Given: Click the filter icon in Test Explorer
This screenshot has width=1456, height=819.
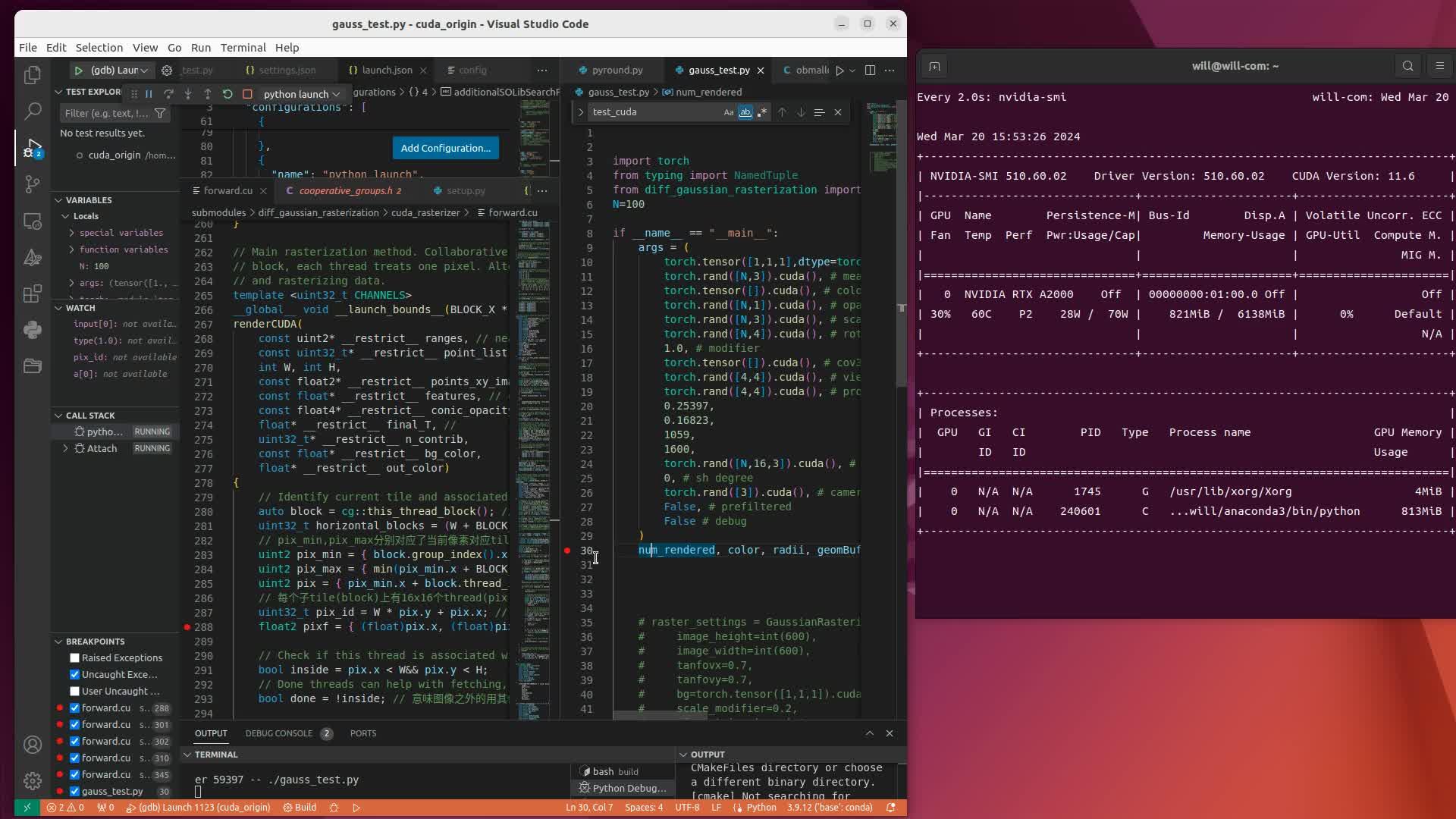Looking at the screenshot, I should 161,113.
